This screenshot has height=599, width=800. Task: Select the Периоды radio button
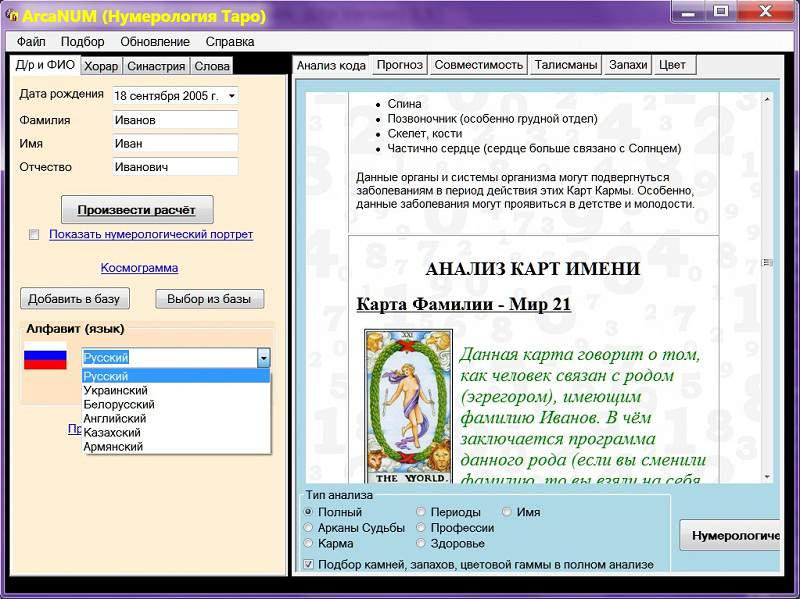(421, 512)
